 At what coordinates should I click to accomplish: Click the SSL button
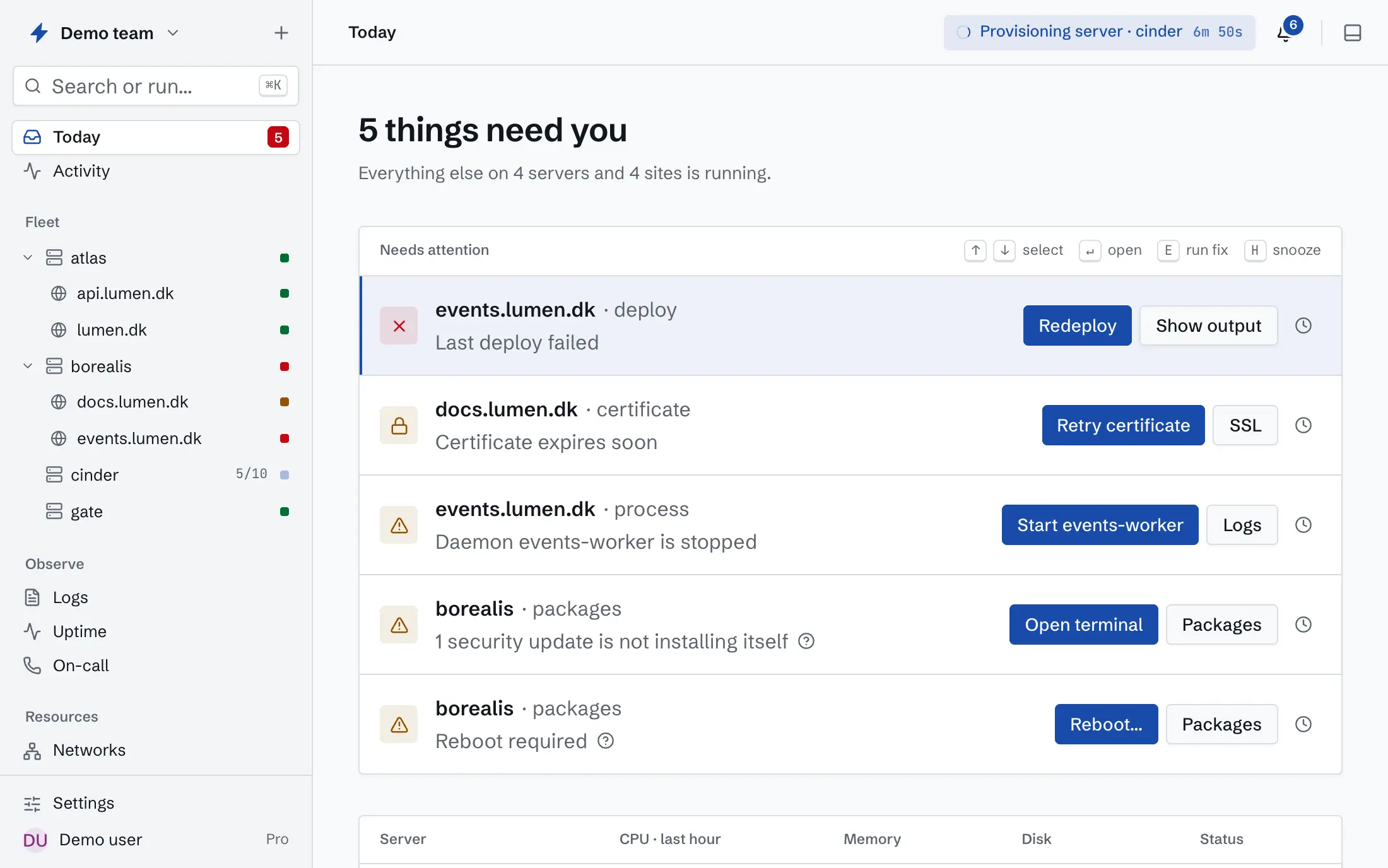pyautogui.click(x=1245, y=425)
